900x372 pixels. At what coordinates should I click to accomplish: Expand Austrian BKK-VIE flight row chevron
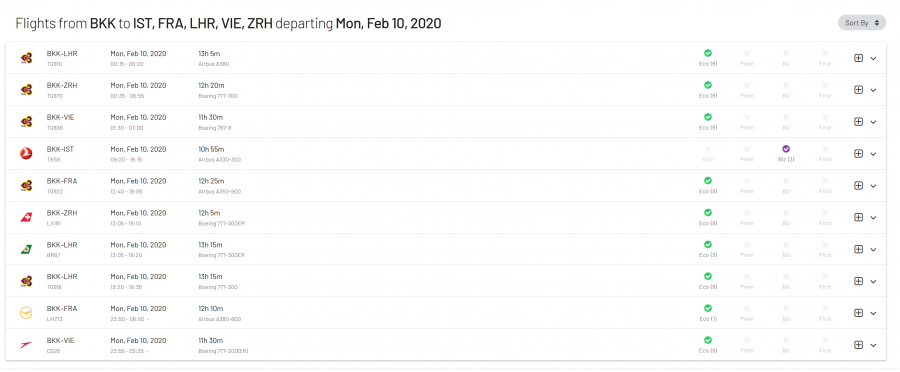873,345
